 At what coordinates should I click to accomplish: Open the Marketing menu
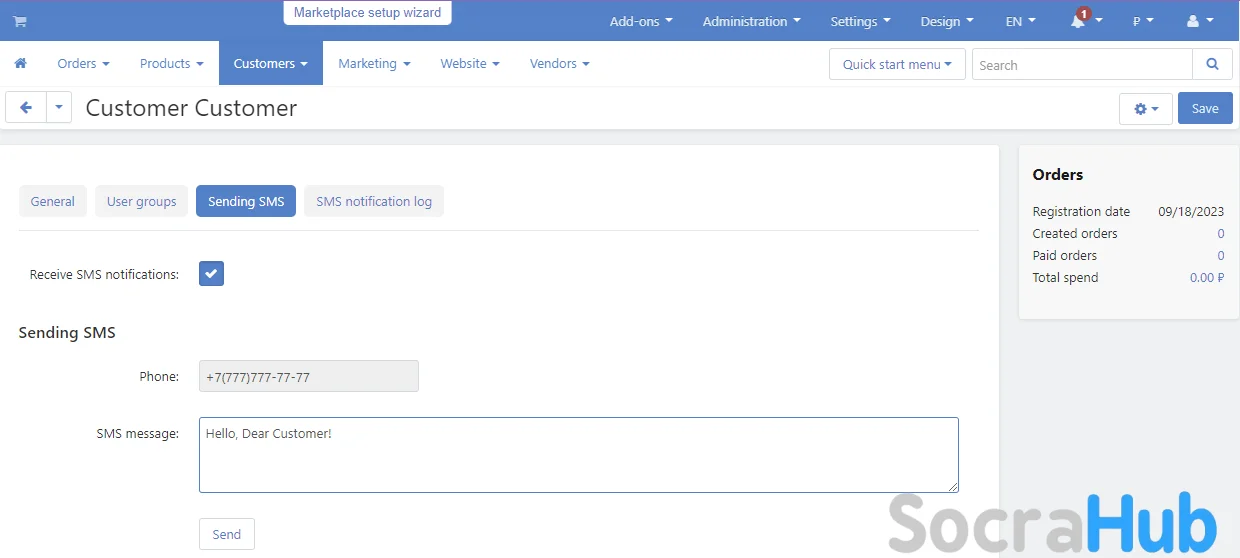pos(374,63)
